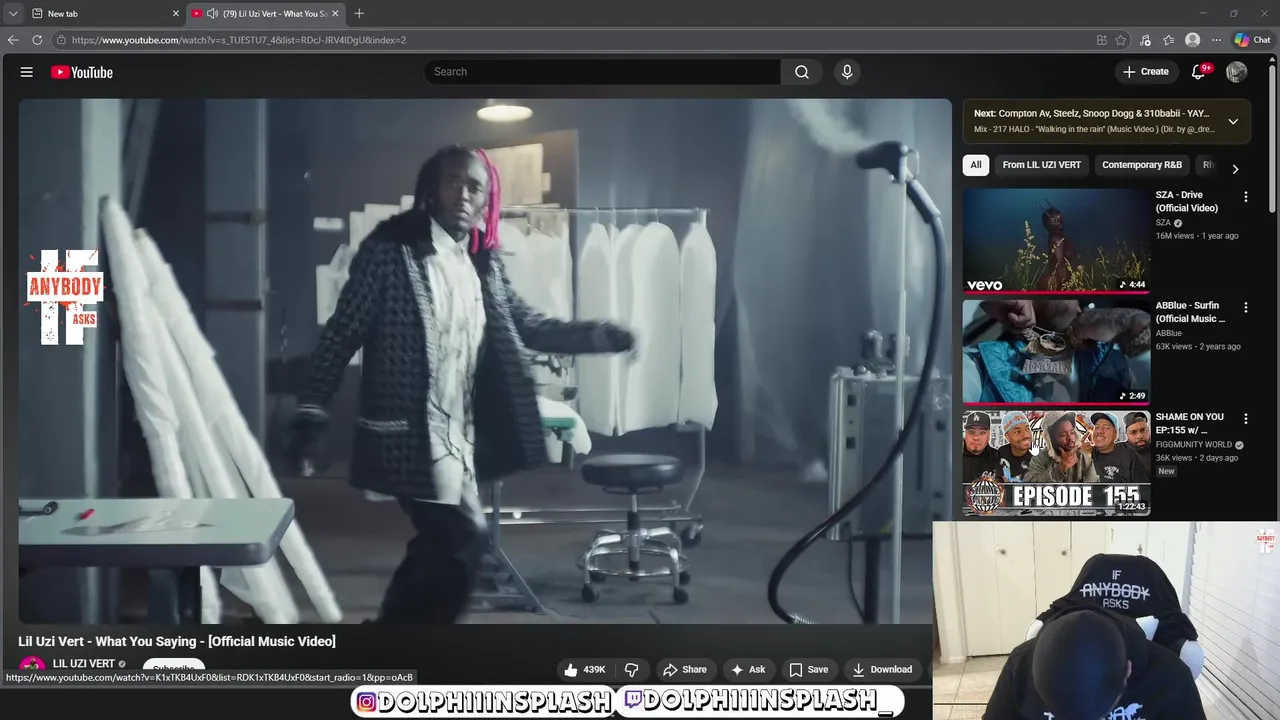Open the browser apps icon in address bar
1280x720 pixels.
point(1101,40)
